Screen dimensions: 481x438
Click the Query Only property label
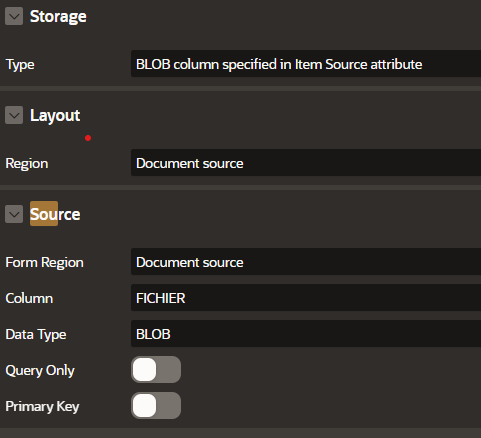40,371
